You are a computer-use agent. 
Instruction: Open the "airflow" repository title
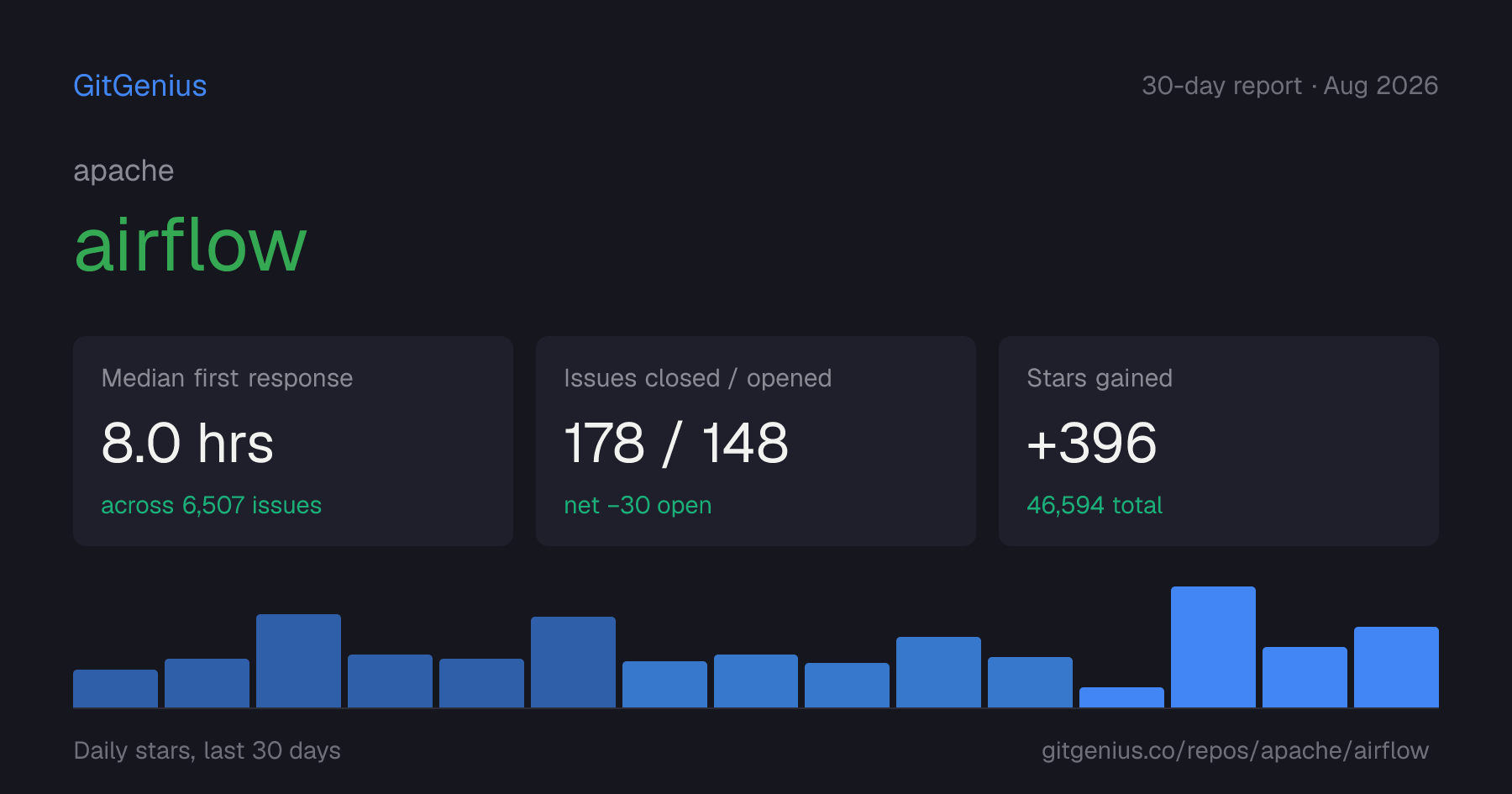point(191,245)
